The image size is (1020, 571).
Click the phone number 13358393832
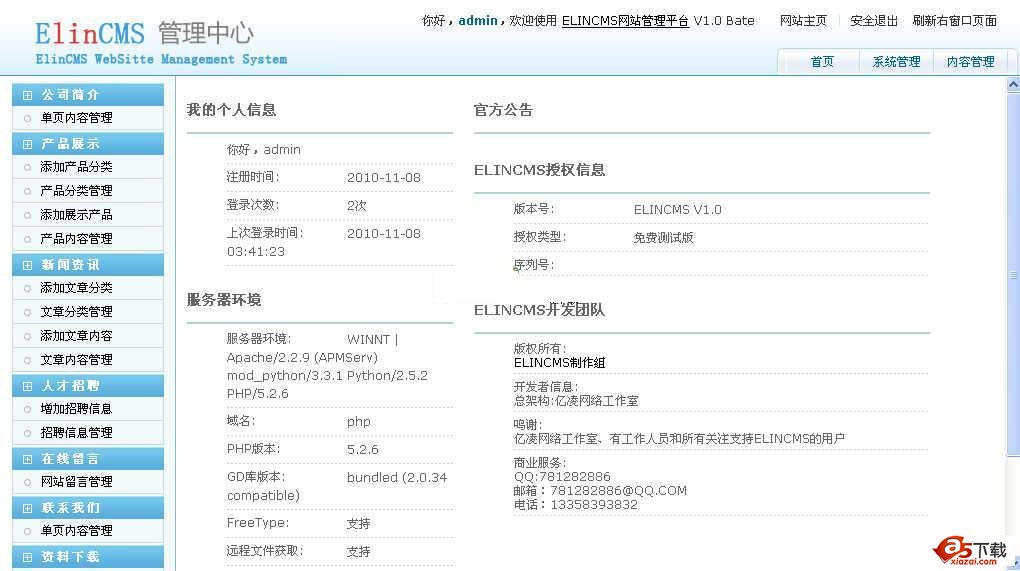pos(594,505)
